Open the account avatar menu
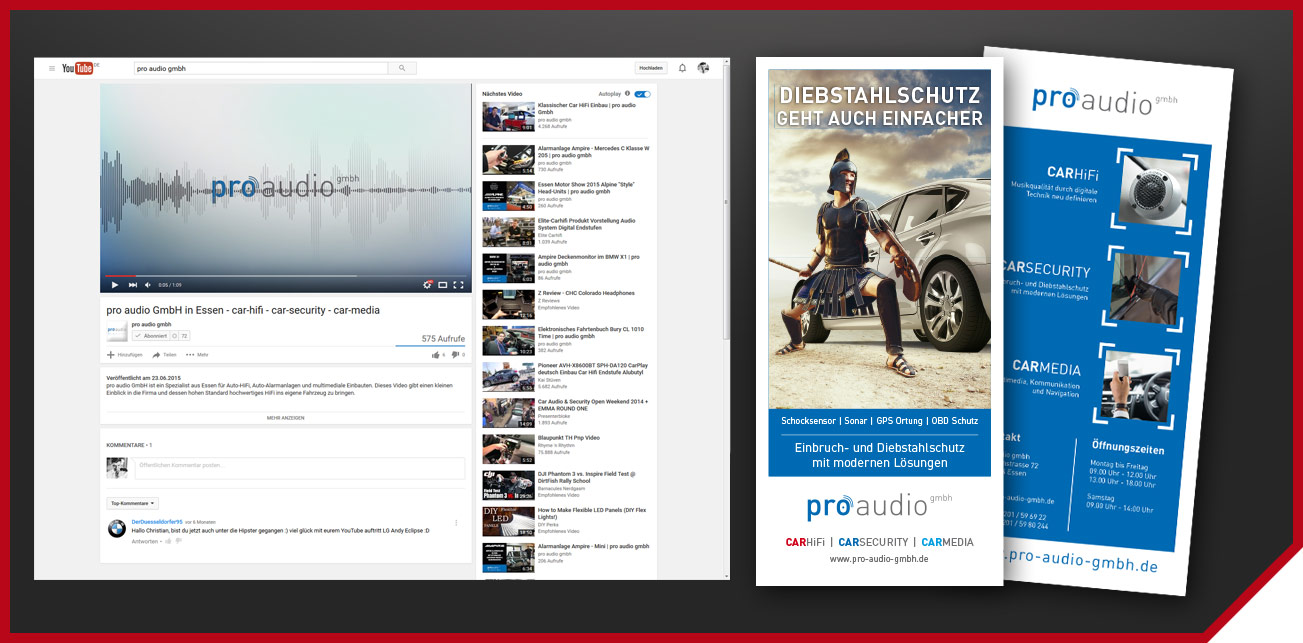The width and height of the screenshot is (1303, 643). (x=703, y=68)
